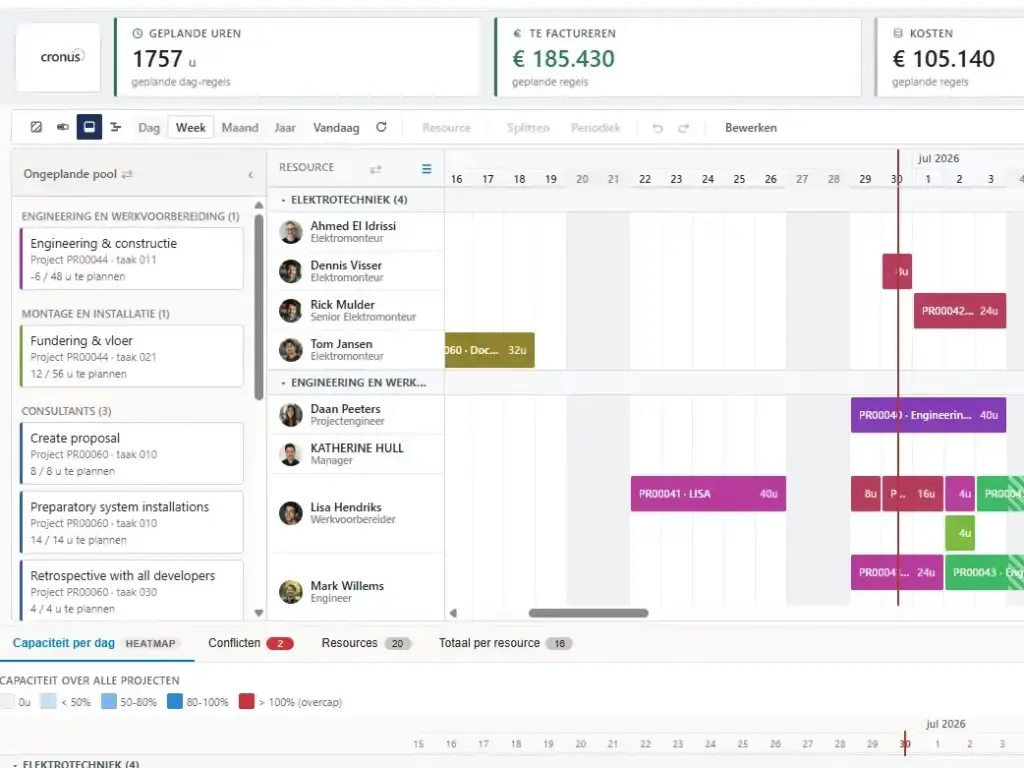Open the Totaal per resource tab
Screen dimensions: 1024x768
pos(505,643)
